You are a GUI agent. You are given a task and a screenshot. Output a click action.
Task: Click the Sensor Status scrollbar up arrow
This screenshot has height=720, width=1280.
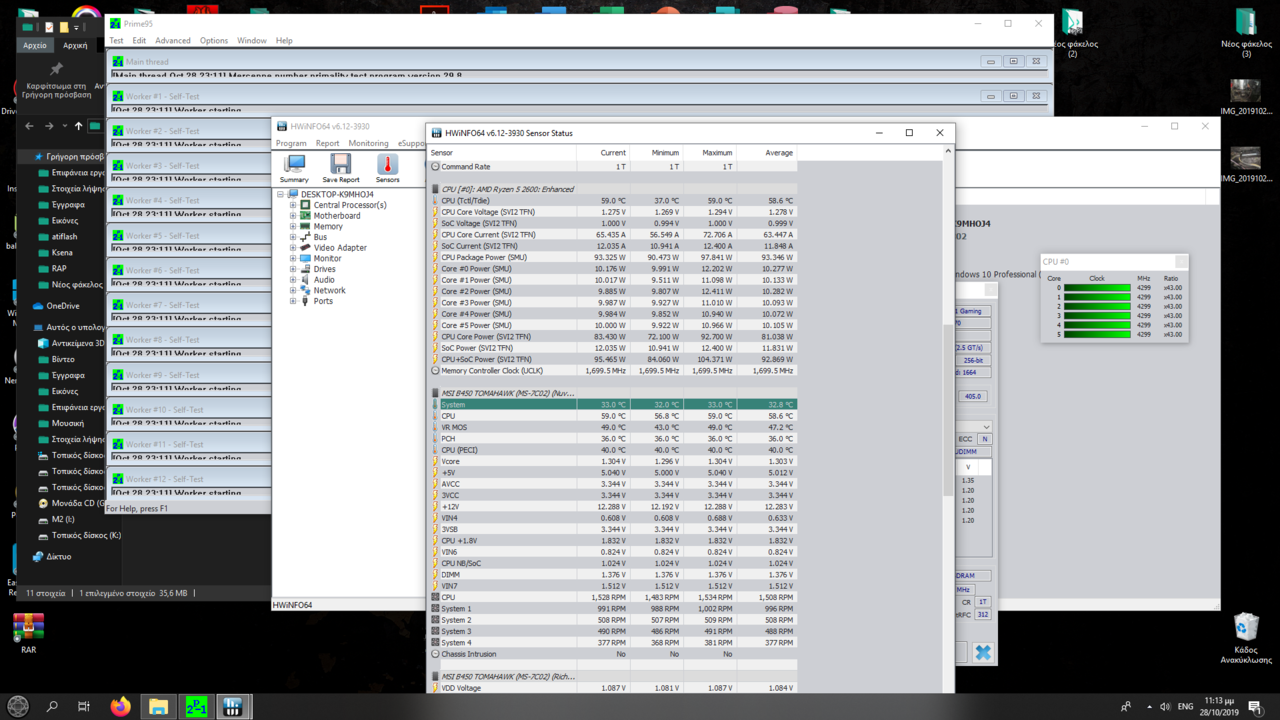(948, 152)
